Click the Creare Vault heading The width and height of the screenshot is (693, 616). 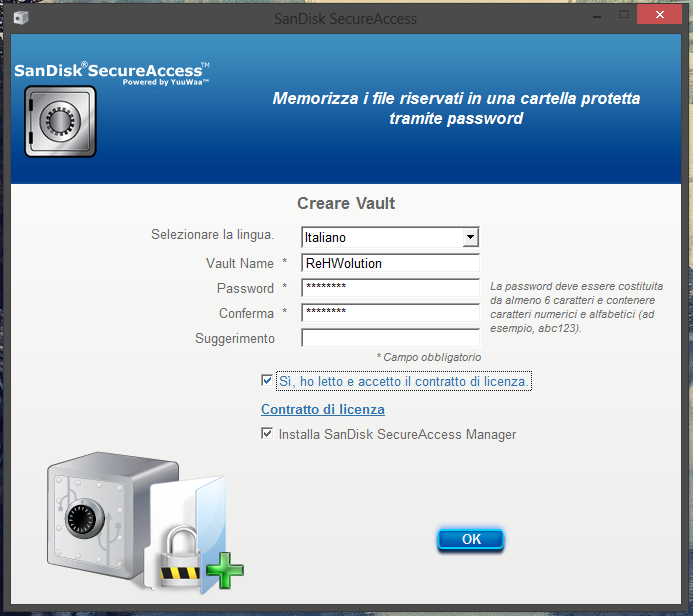pos(346,203)
